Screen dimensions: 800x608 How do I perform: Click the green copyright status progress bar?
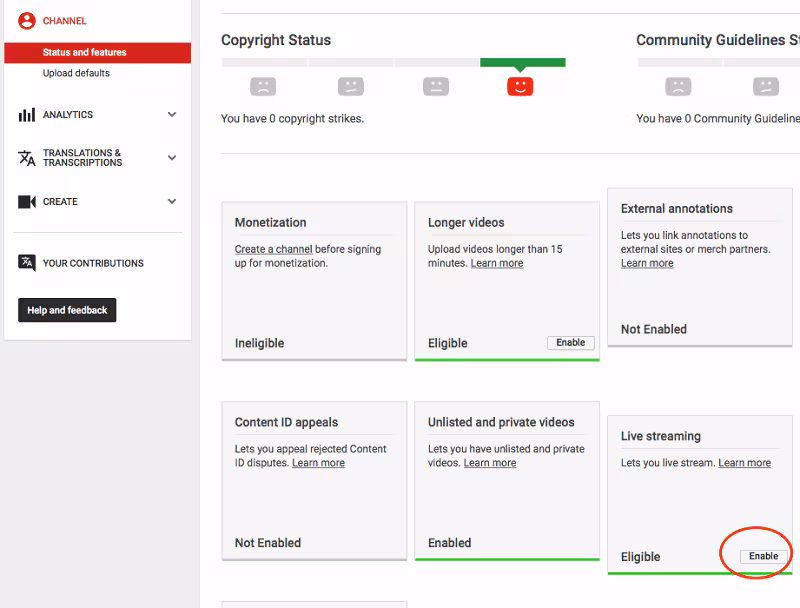[523, 63]
